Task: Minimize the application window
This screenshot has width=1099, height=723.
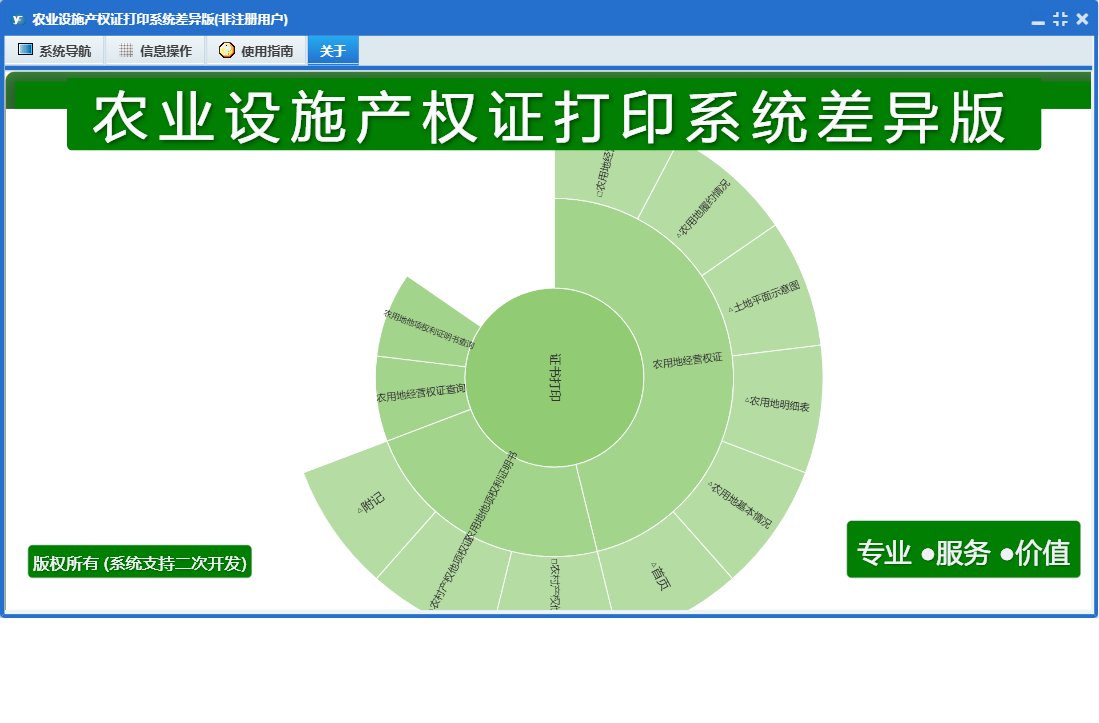Action: 1038,20
